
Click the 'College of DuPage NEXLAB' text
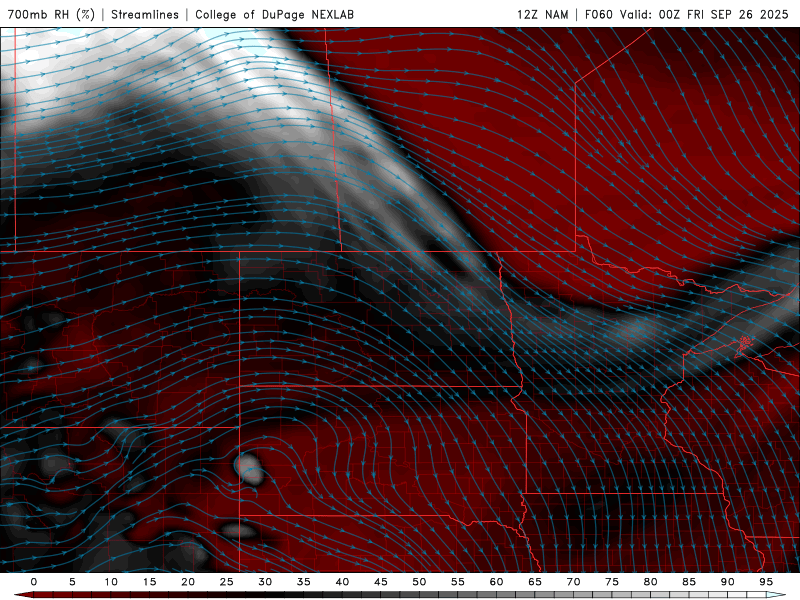(x=274, y=14)
